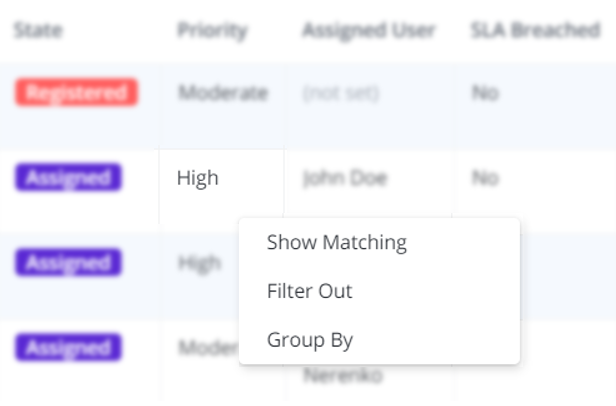
Task: Sort by the State column header
Action: click(38, 30)
